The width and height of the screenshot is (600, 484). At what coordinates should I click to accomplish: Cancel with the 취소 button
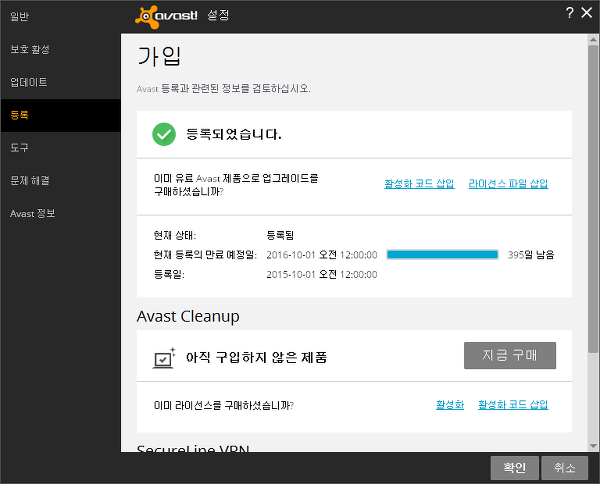pos(565,468)
